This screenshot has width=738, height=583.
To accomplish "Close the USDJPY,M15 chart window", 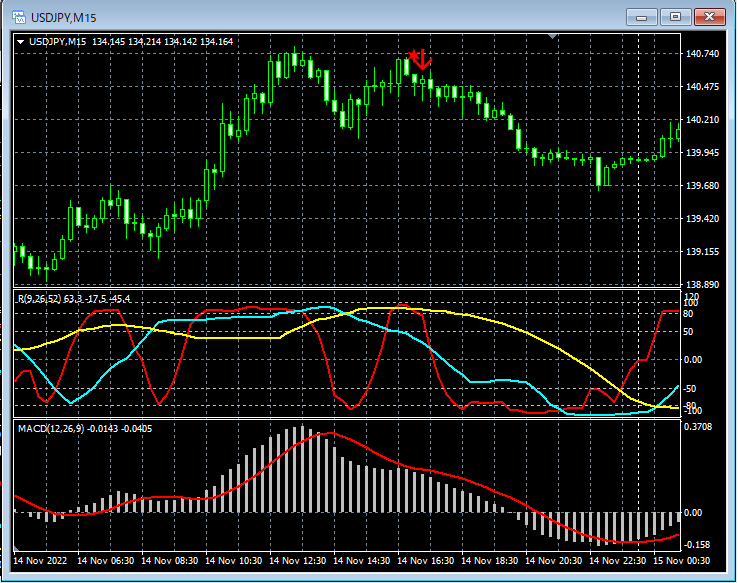I will pos(709,17).
